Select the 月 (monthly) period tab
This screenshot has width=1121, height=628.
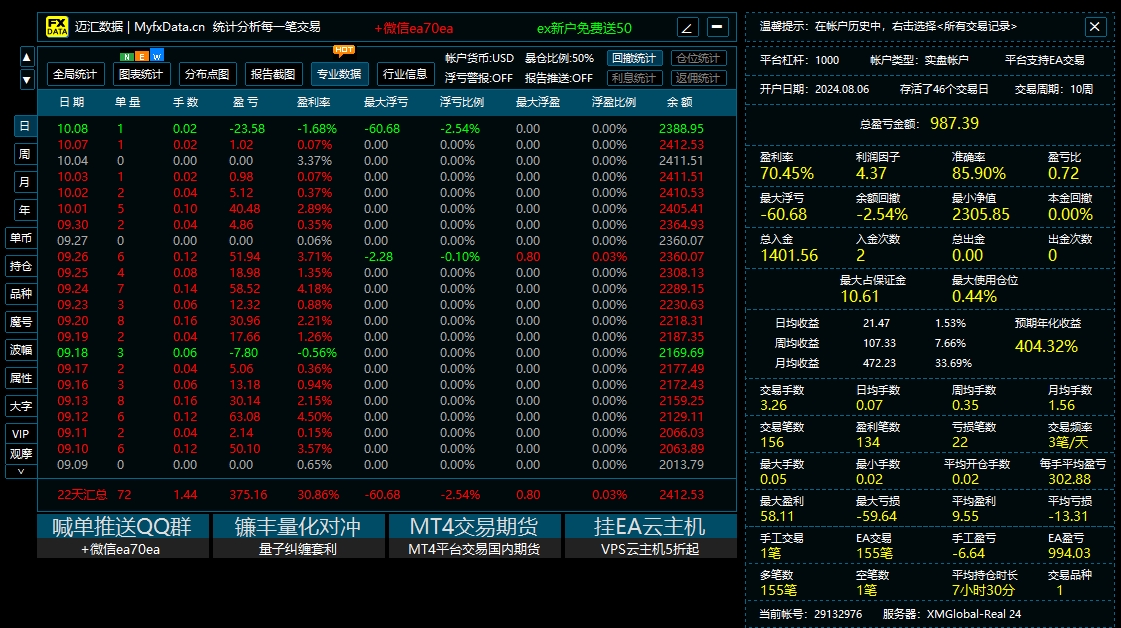coord(24,182)
